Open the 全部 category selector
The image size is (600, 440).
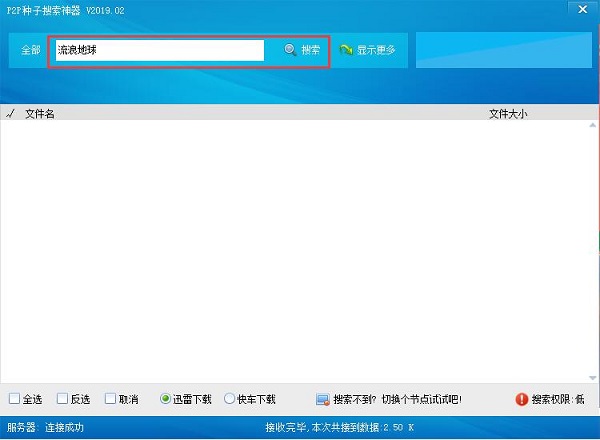point(30,49)
